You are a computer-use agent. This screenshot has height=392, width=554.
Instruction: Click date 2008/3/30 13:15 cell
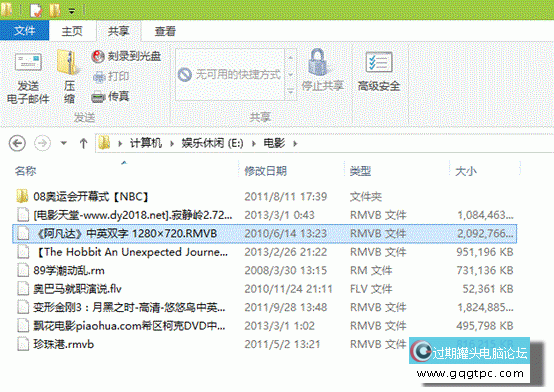coord(285,270)
